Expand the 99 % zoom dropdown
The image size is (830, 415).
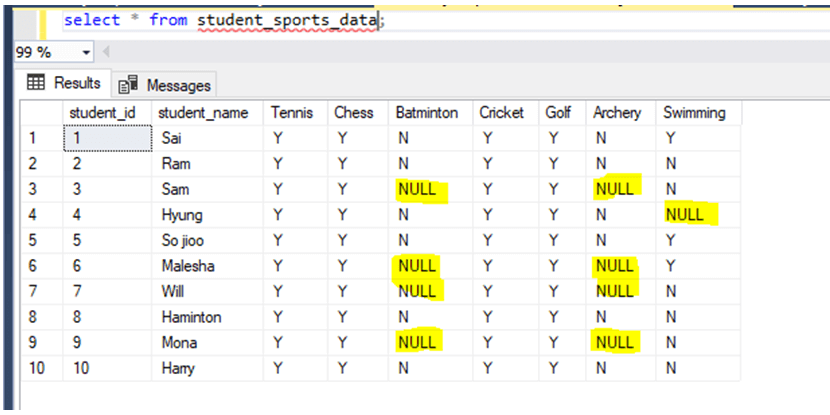(x=84, y=52)
